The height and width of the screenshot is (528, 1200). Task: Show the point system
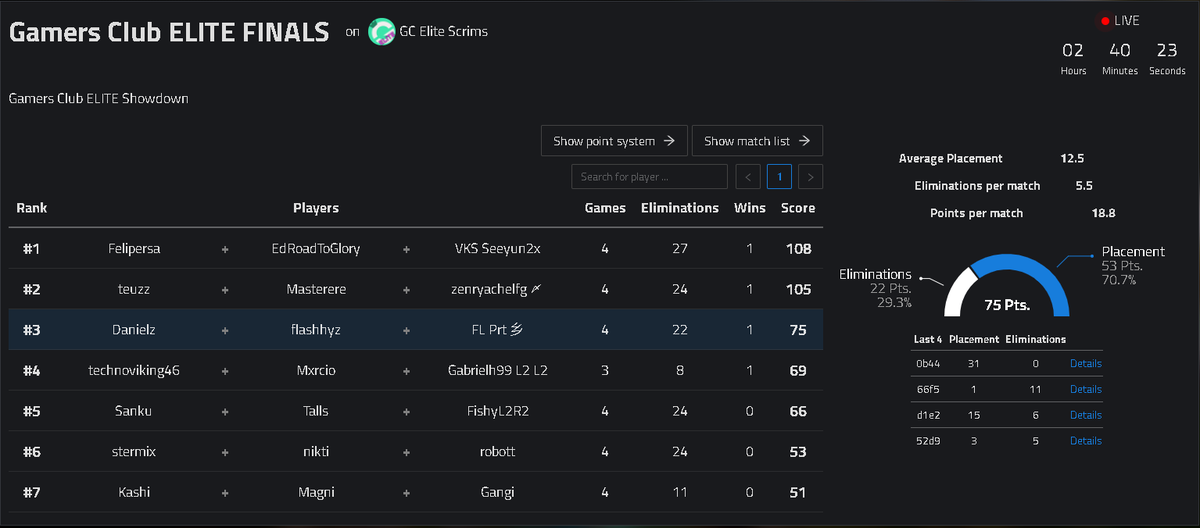click(x=615, y=141)
